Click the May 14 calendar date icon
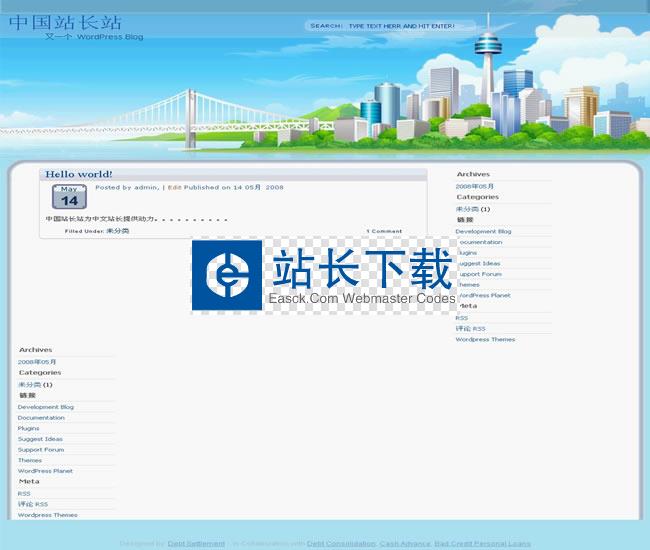650x550 pixels. [x=69, y=197]
